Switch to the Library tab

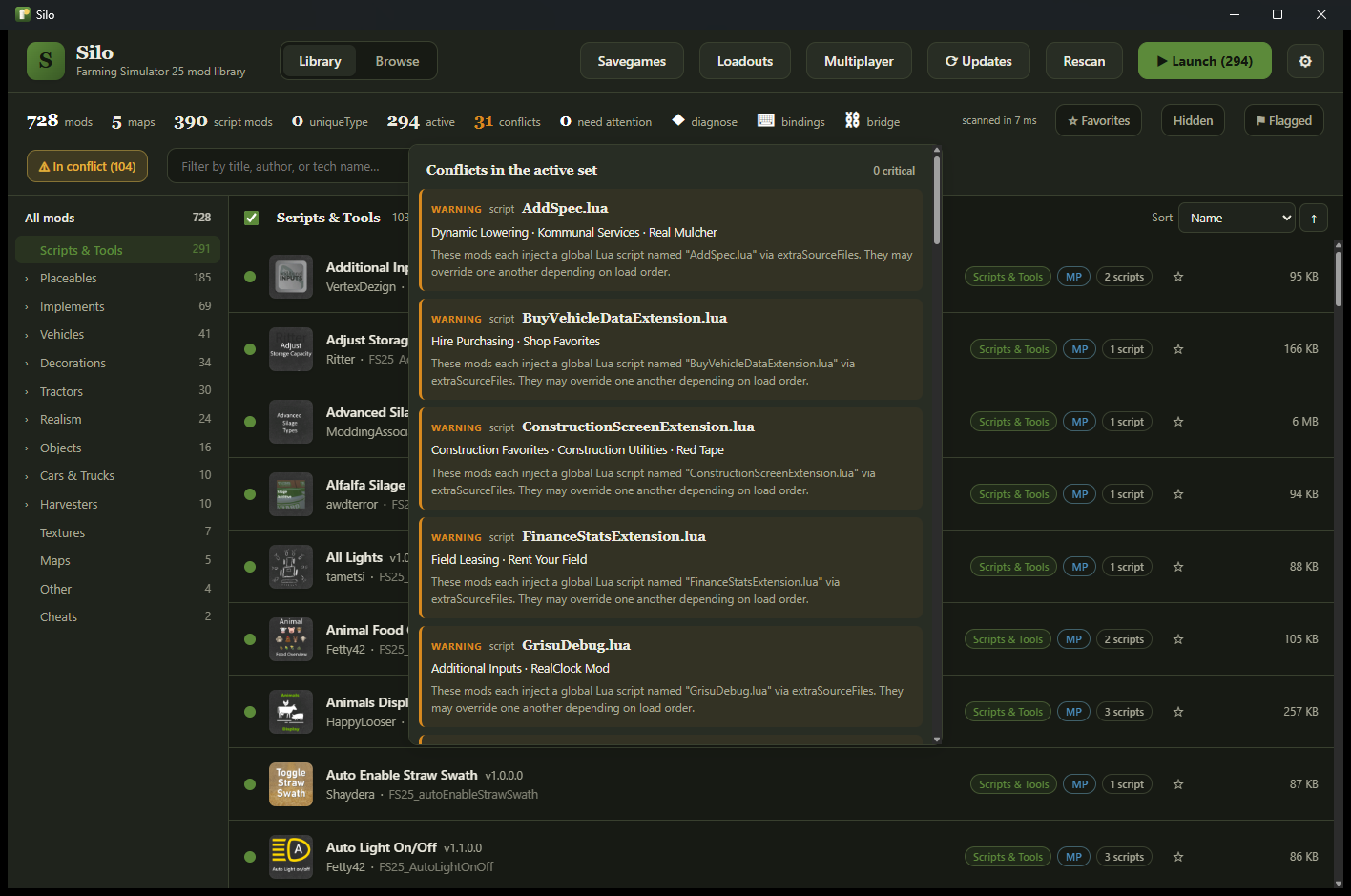[320, 61]
